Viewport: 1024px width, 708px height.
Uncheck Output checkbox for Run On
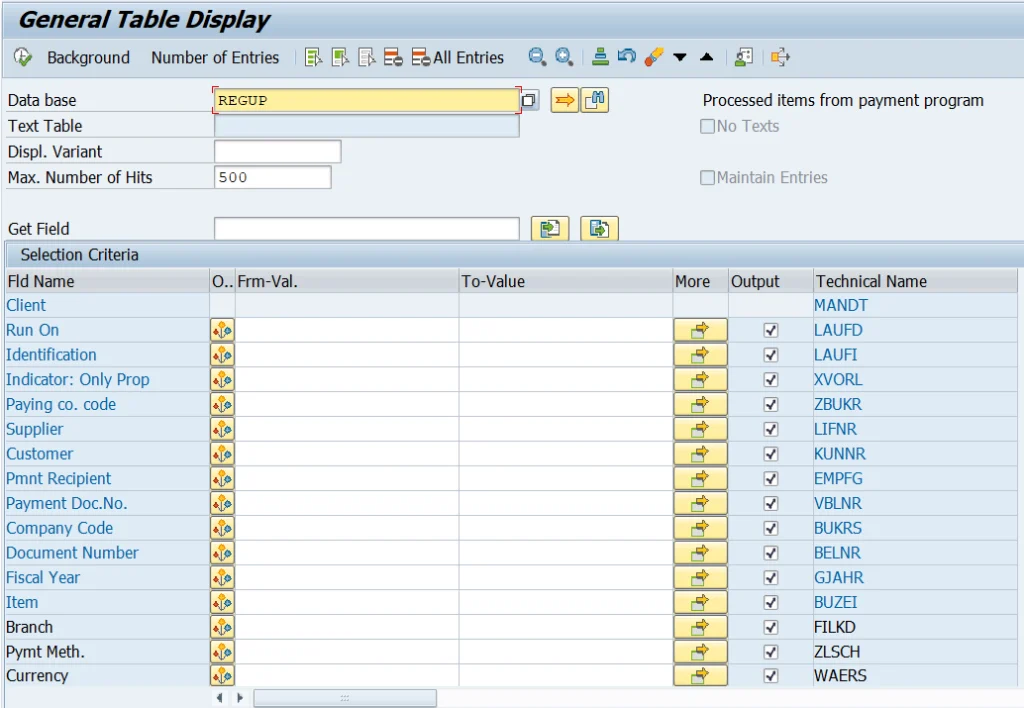tap(771, 330)
